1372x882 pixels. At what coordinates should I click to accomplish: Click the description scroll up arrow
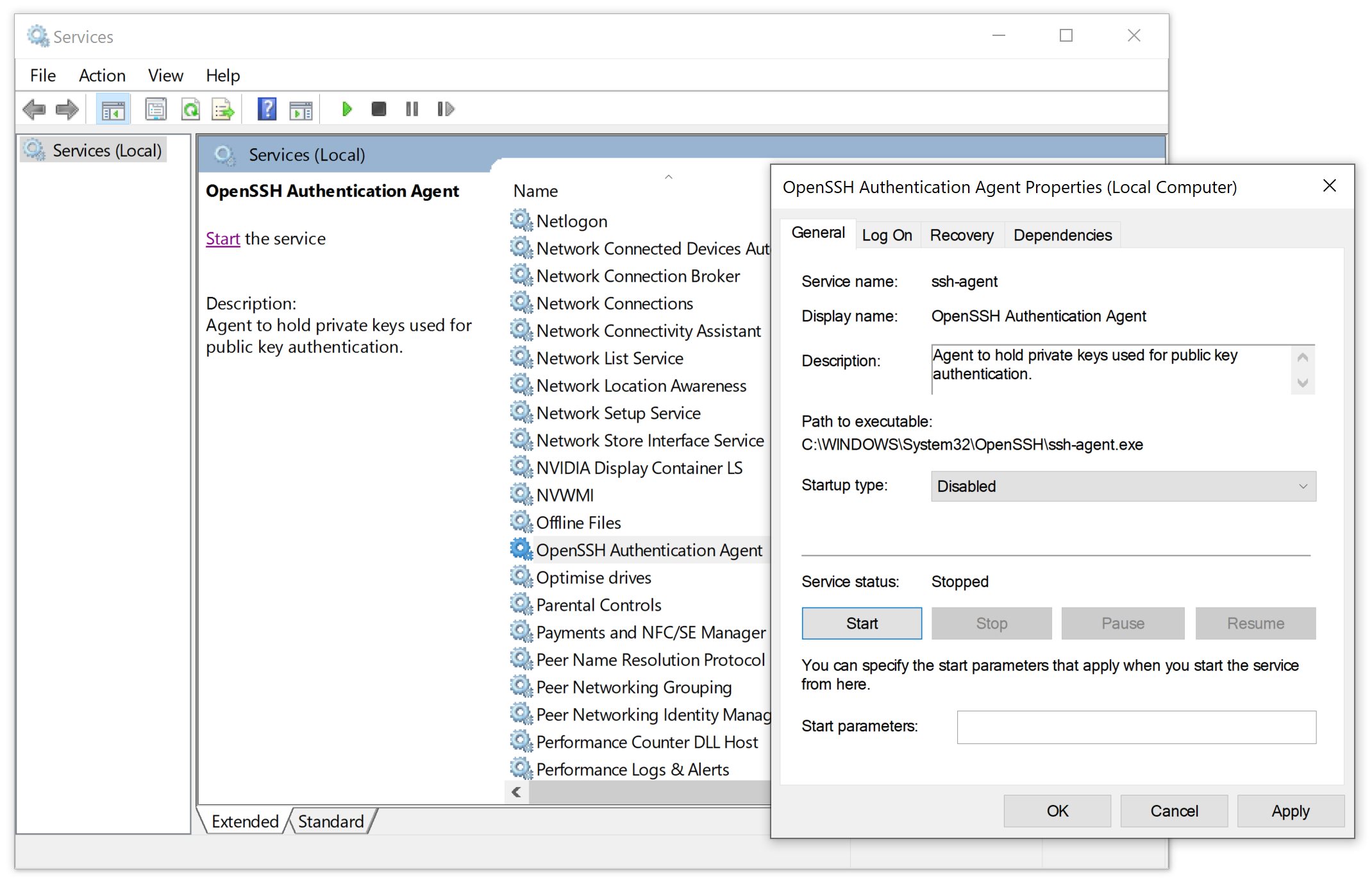point(1303,357)
